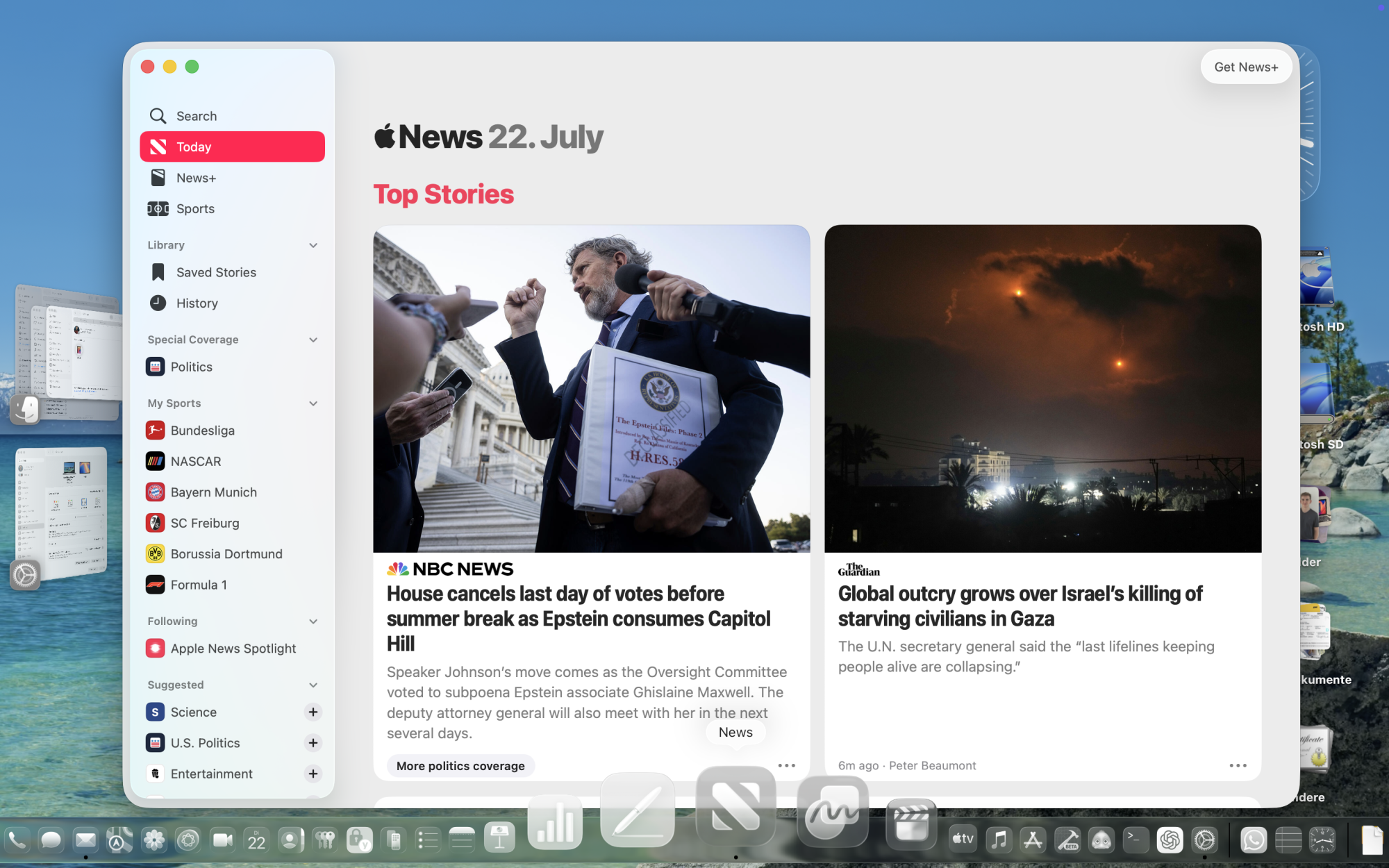Open Politics under Special Coverage
Image resolution: width=1389 pixels, height=868 pixels.
[x=191, y=367]
